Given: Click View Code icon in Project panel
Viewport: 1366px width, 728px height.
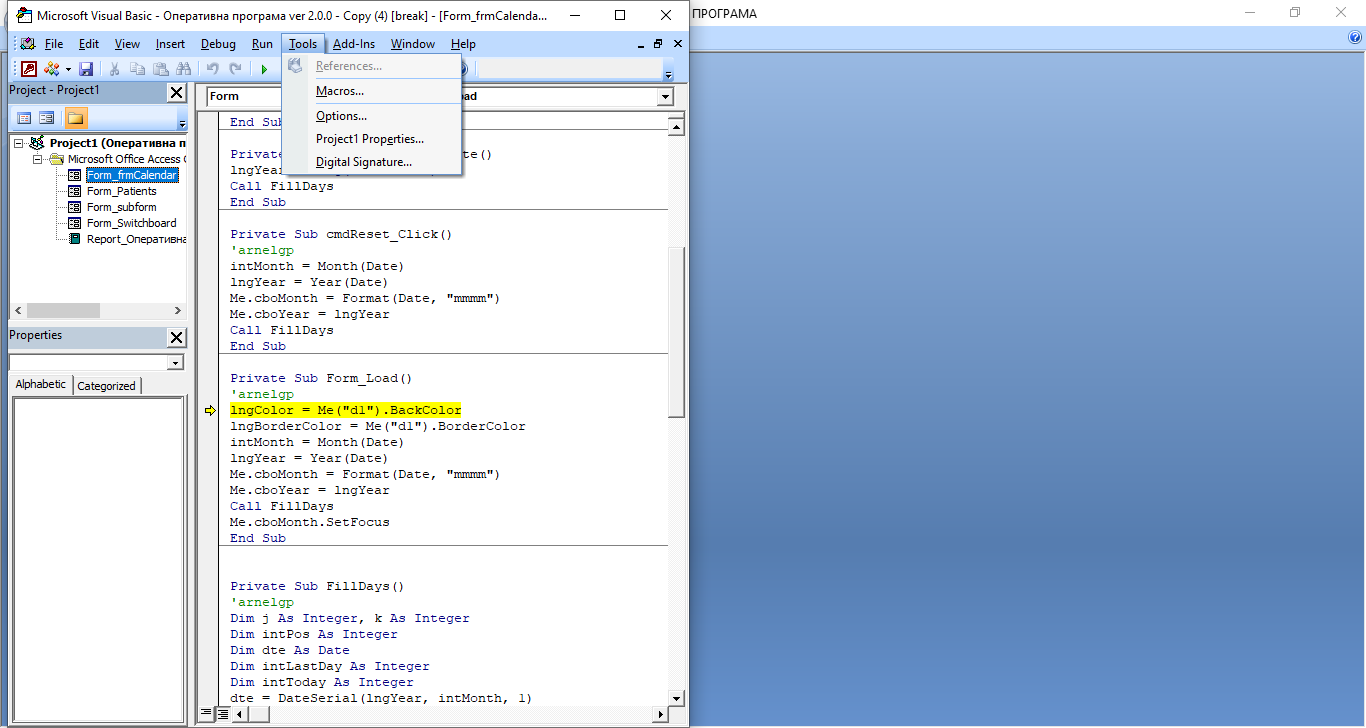Looking at the screenshot, I should [x=24, y=118].
